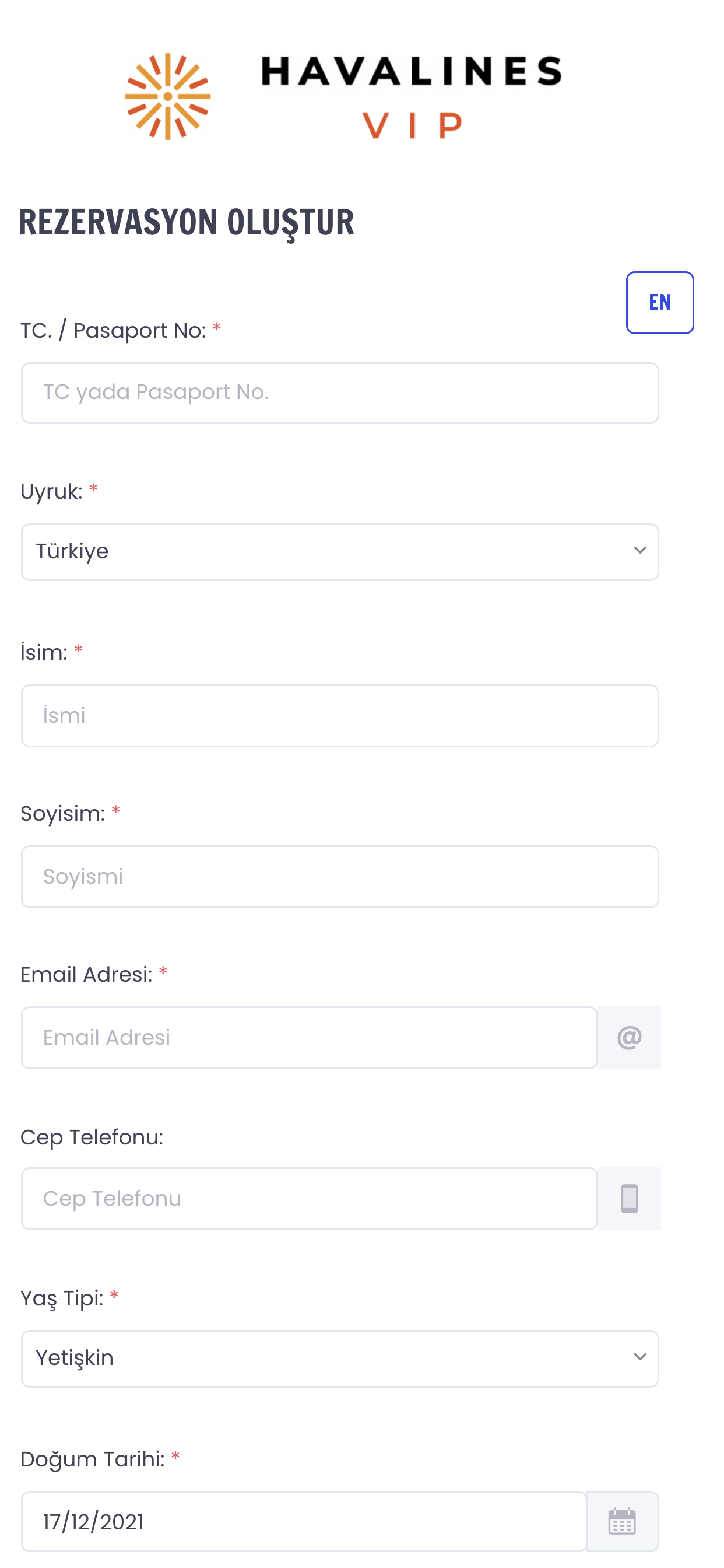Click the REZERVASYON OLUŞTUR heading
724x1568 pixels.
coord(186,222)
